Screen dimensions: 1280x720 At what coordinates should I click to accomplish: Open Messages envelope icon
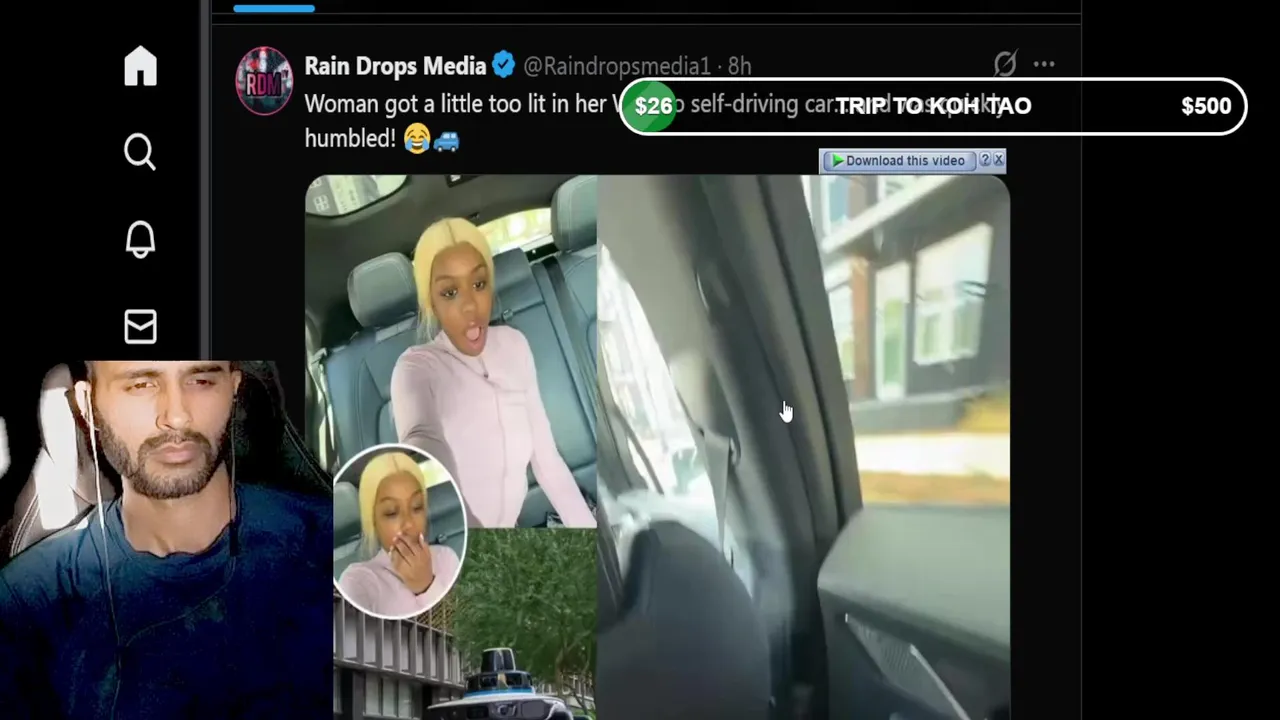[140, 327]
